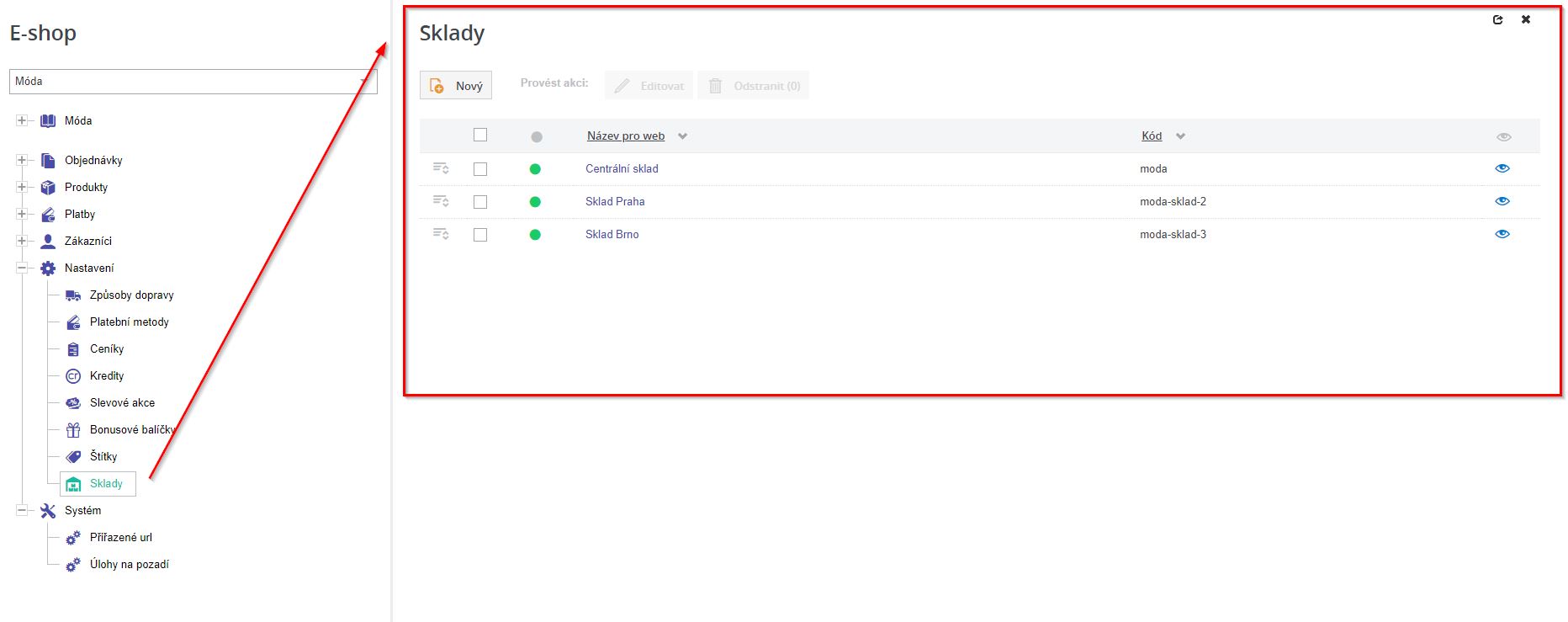Screen dimensions: 1568x622
Task: Click the gear icon beside Nastavení
Action: [x=48, y=268]
